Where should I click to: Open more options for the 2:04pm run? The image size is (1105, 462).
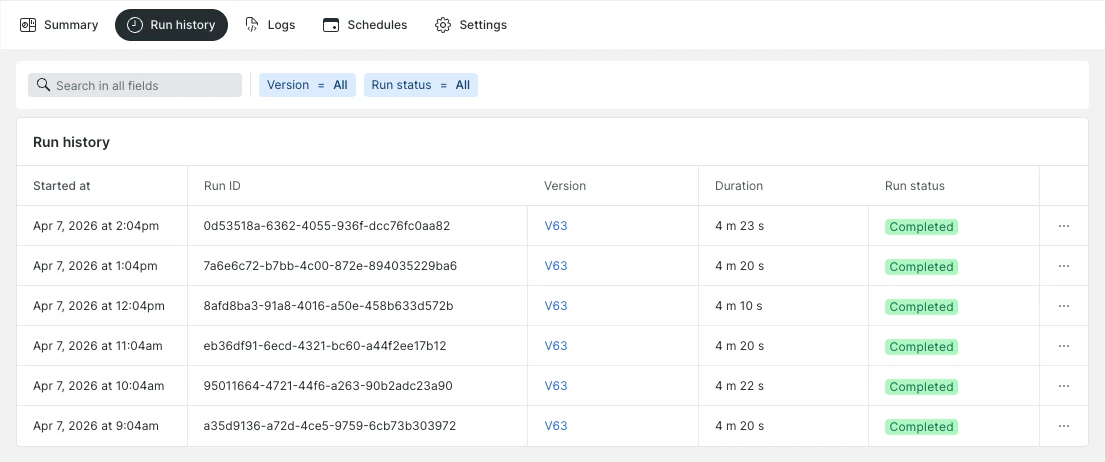tap(1064, 226)
